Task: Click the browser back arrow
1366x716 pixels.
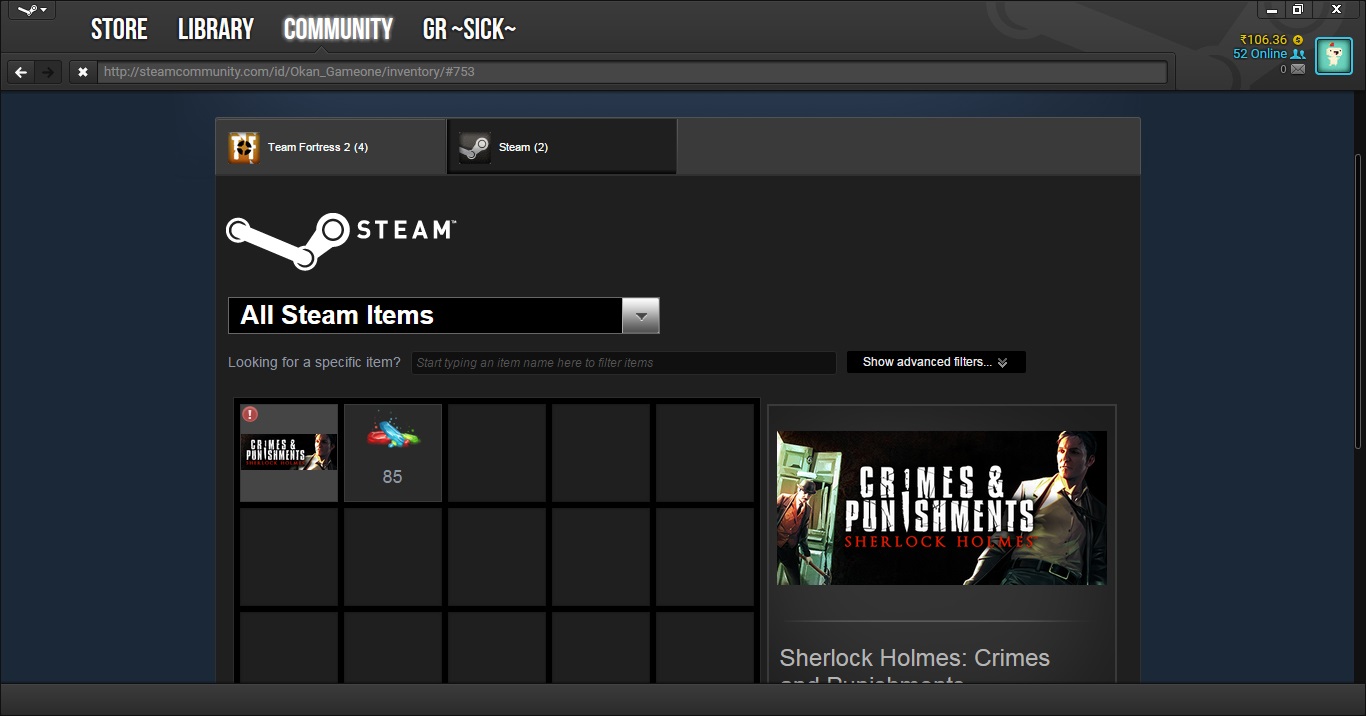Action: (21, 72)
